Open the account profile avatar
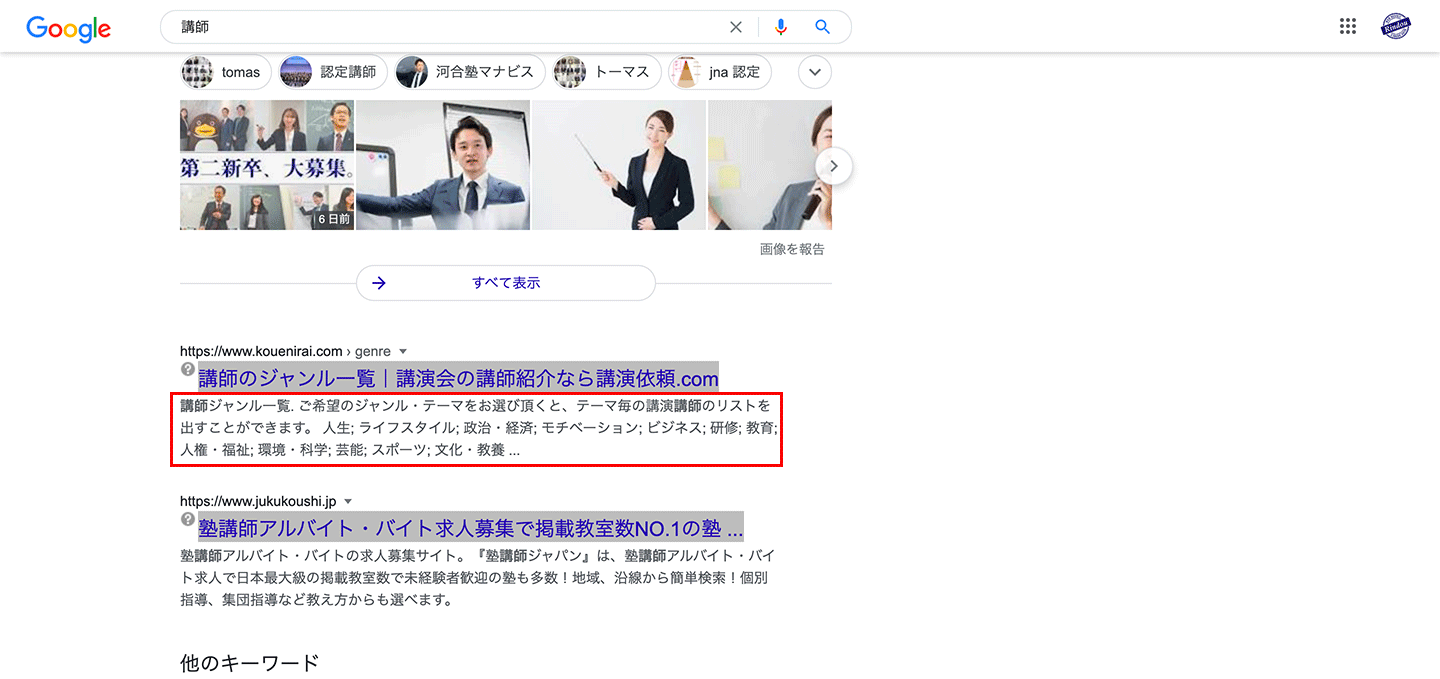Screen dimensions: 1440x679 coord(1396,27)
